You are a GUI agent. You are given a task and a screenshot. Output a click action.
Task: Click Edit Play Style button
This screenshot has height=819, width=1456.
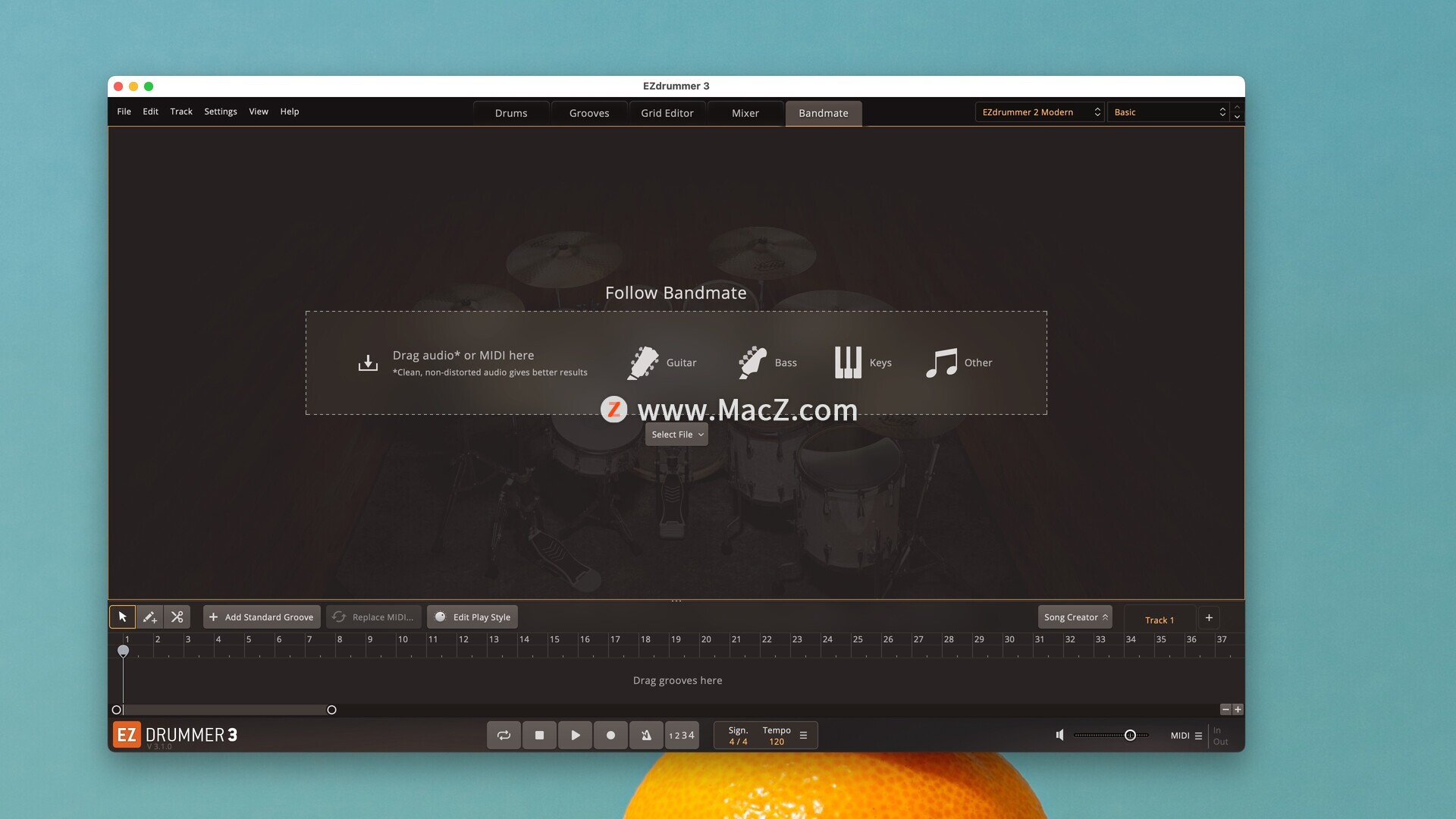pos(472,617)
